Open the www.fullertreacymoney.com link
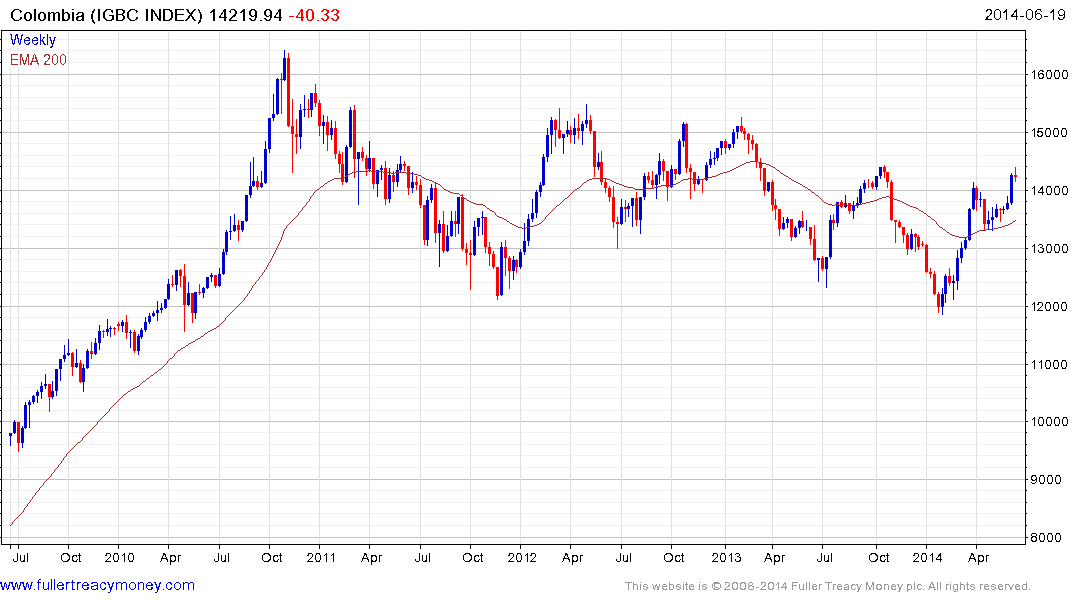 (97, 585)
